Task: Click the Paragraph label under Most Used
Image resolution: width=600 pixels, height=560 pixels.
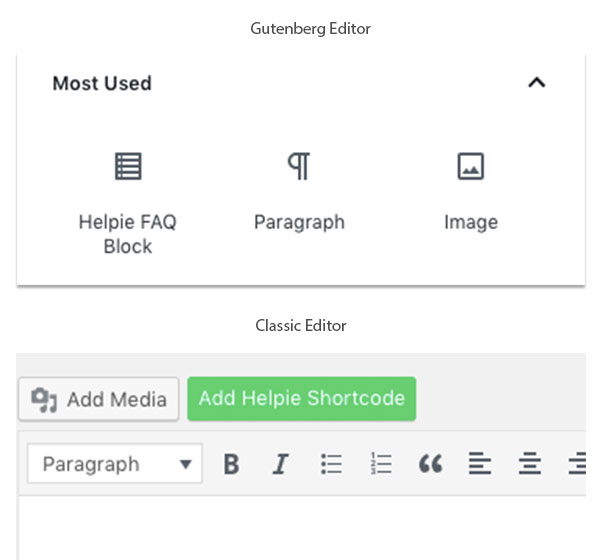Action: click(x=299, y=222)
